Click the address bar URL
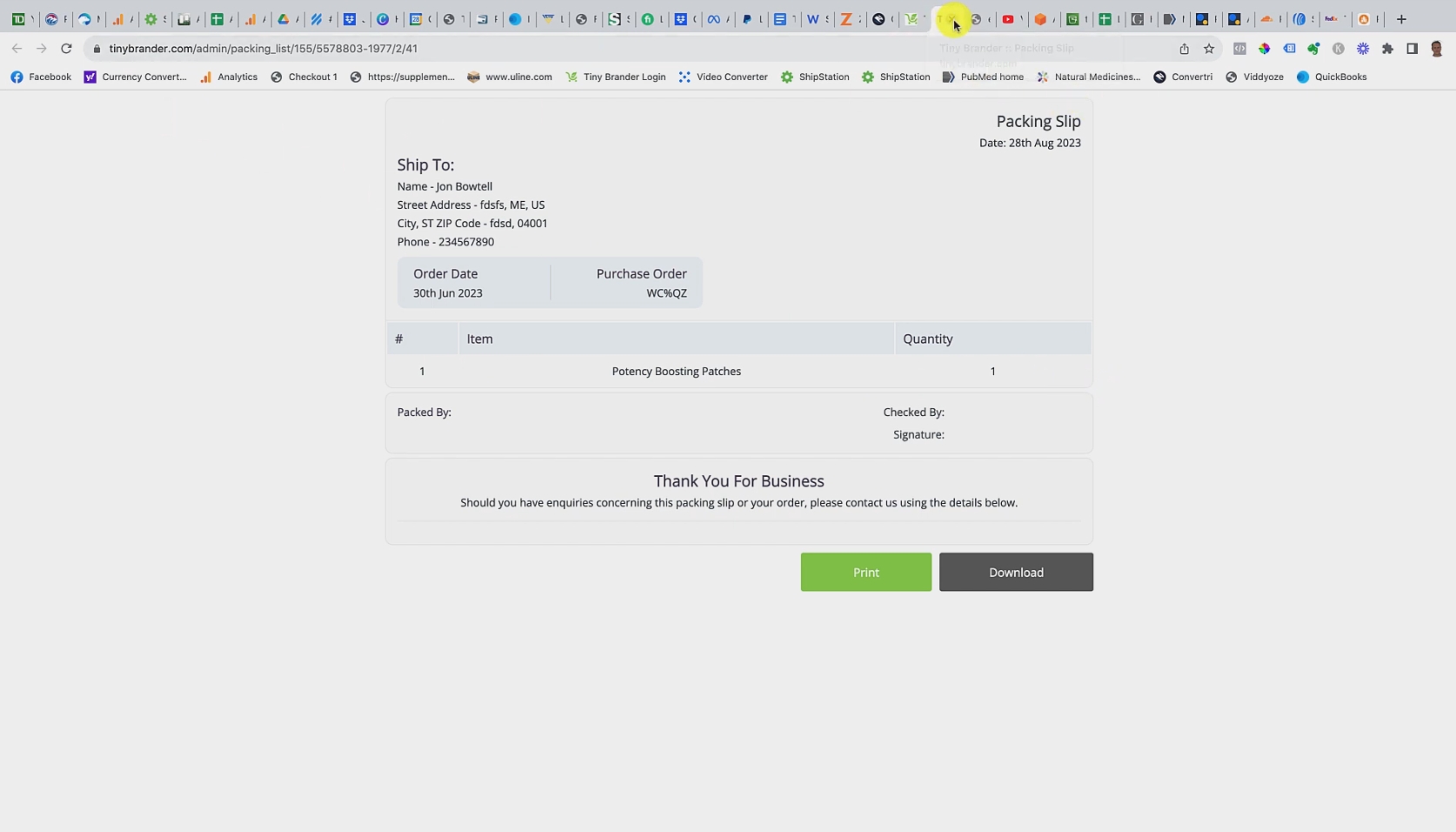Screen dimensions: 1456x832 click(263, 49)
